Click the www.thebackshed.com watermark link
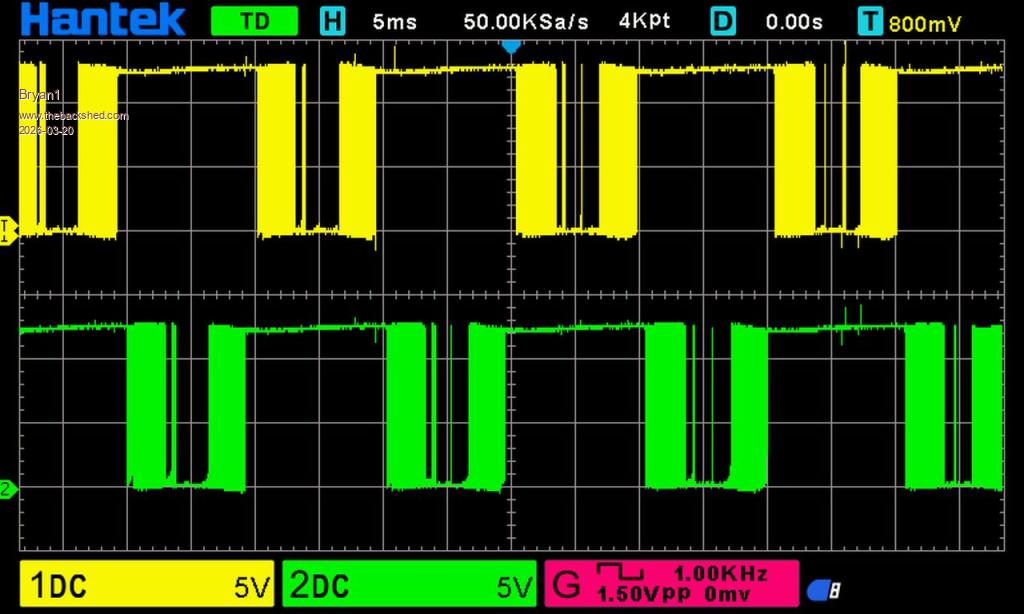The image size is (1024, 614). [x=74, y=116]
